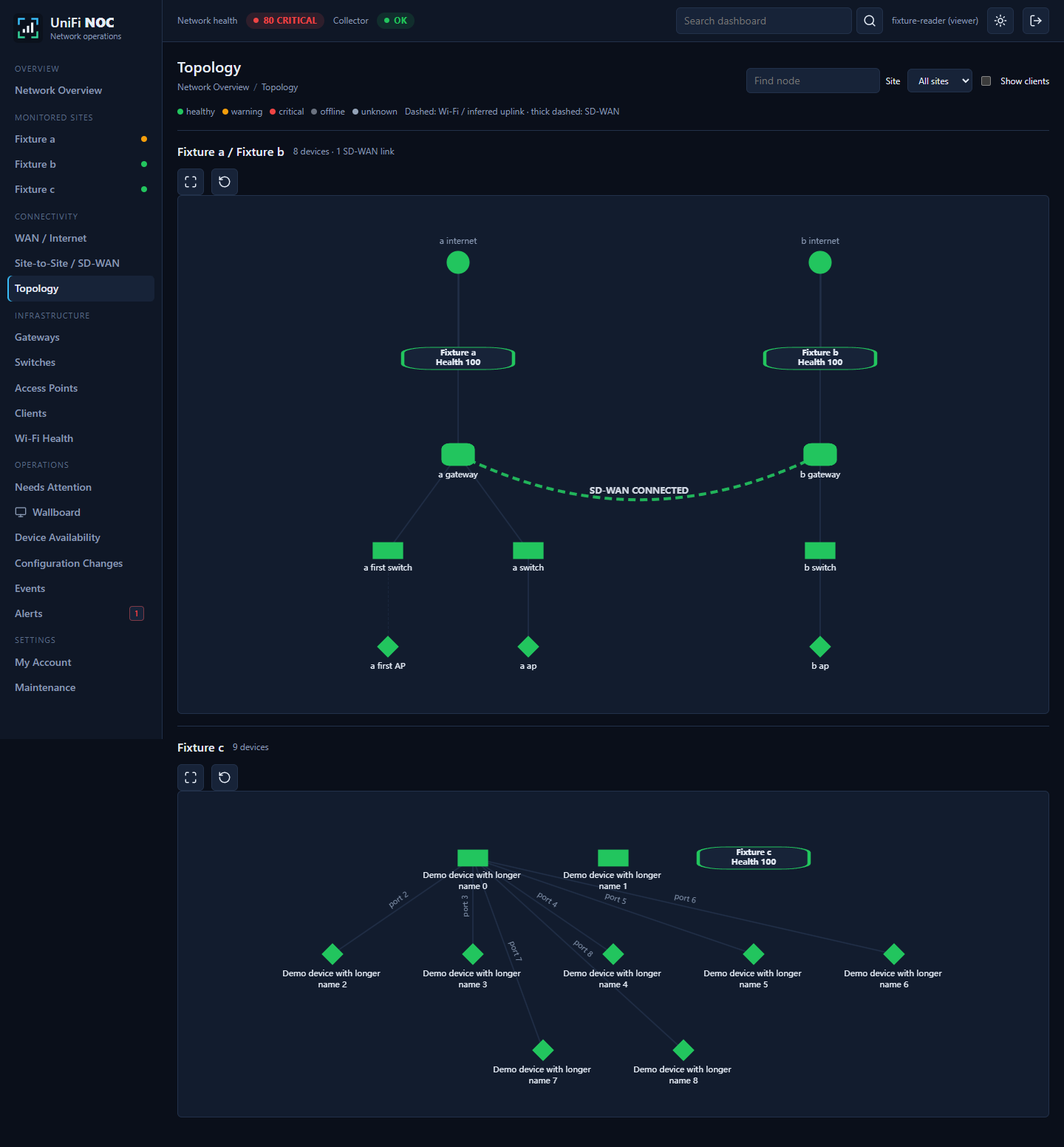Select the a first switch node
The image size is (1064, 1147).
(x=388, y=551)
